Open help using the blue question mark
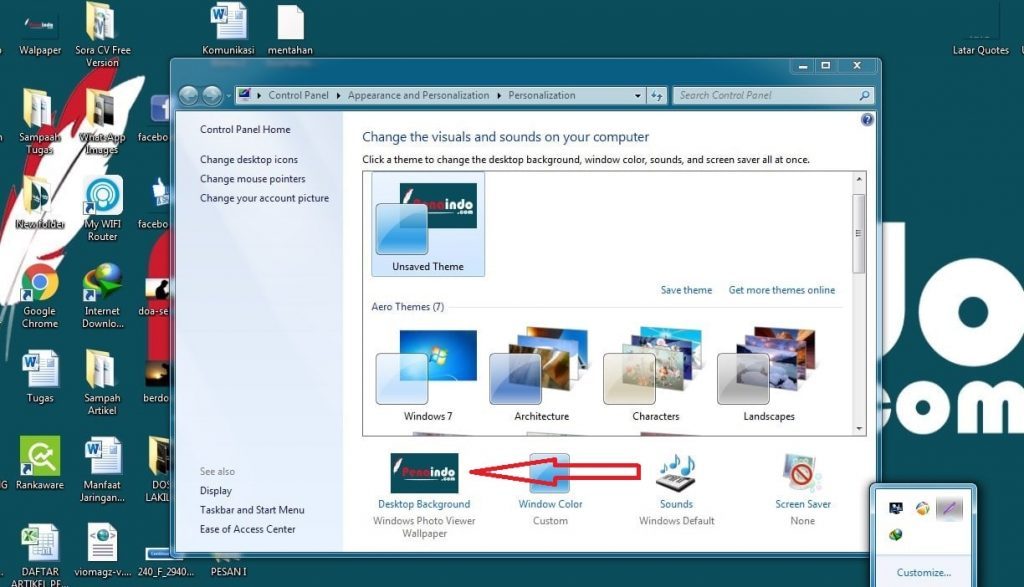Image resolution: width=1024 pixels, height=587 pixels. [x=867, y=119]
